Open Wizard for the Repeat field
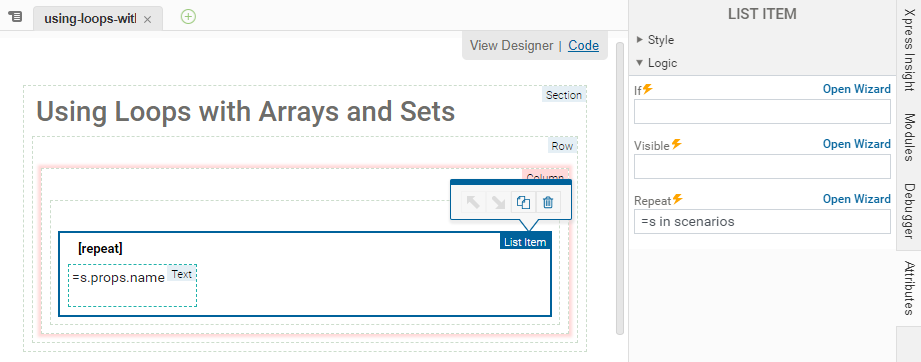The image size is (921, 362). [x=856, y=199]
